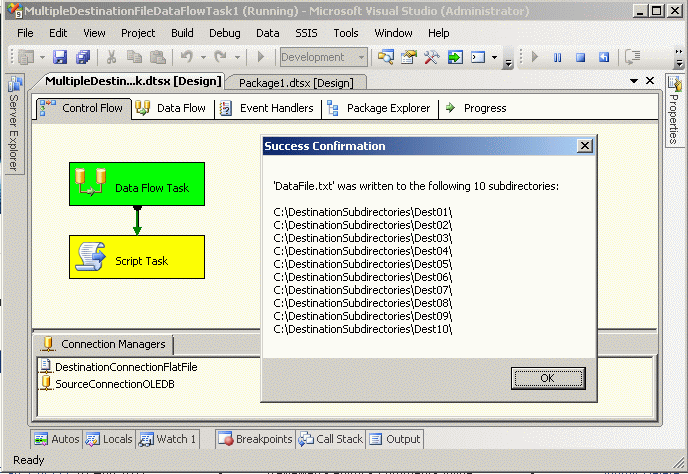
Task: Click the Copy toolbar icon
Action: [x=134, y=57]
